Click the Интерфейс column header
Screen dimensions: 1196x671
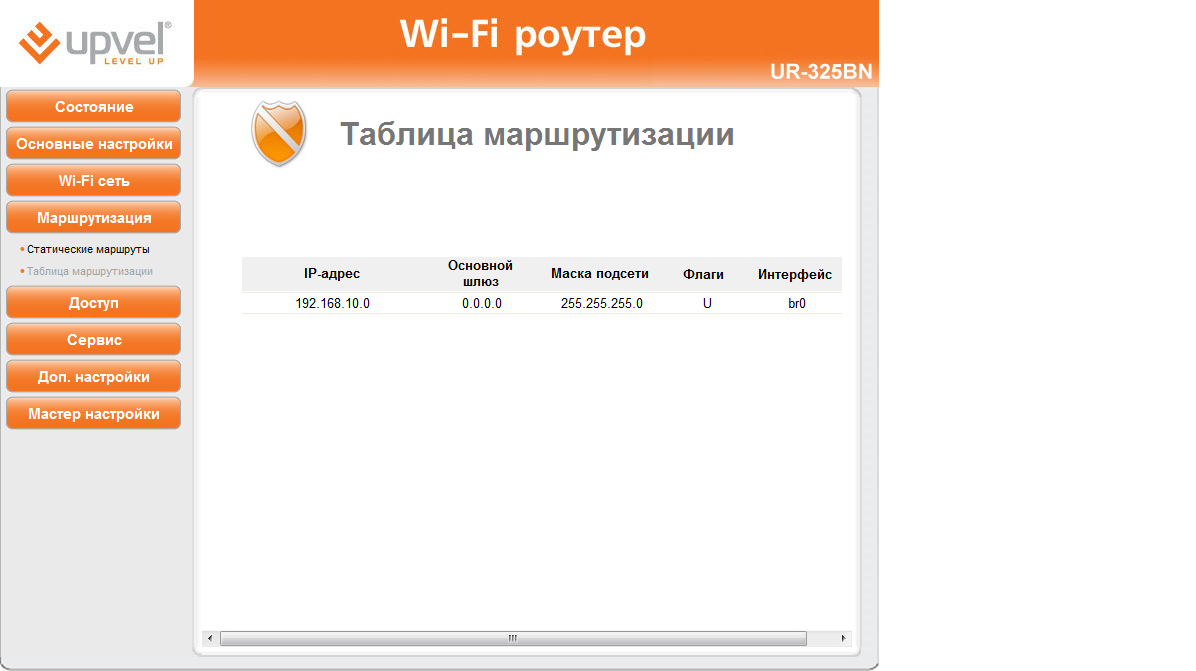pos(795,274)
